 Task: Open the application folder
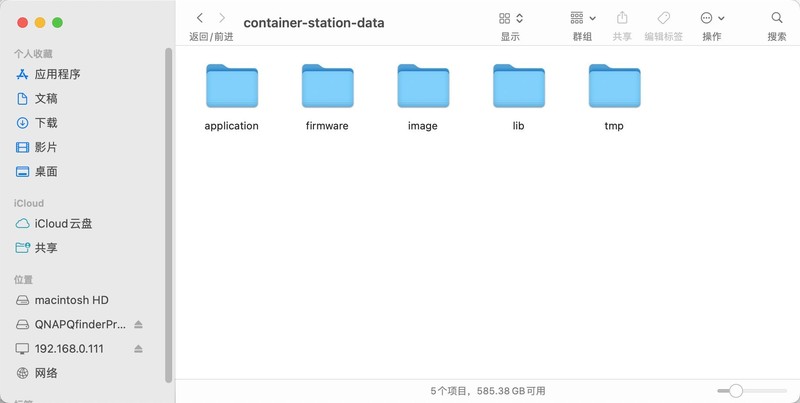pos(232,86)
